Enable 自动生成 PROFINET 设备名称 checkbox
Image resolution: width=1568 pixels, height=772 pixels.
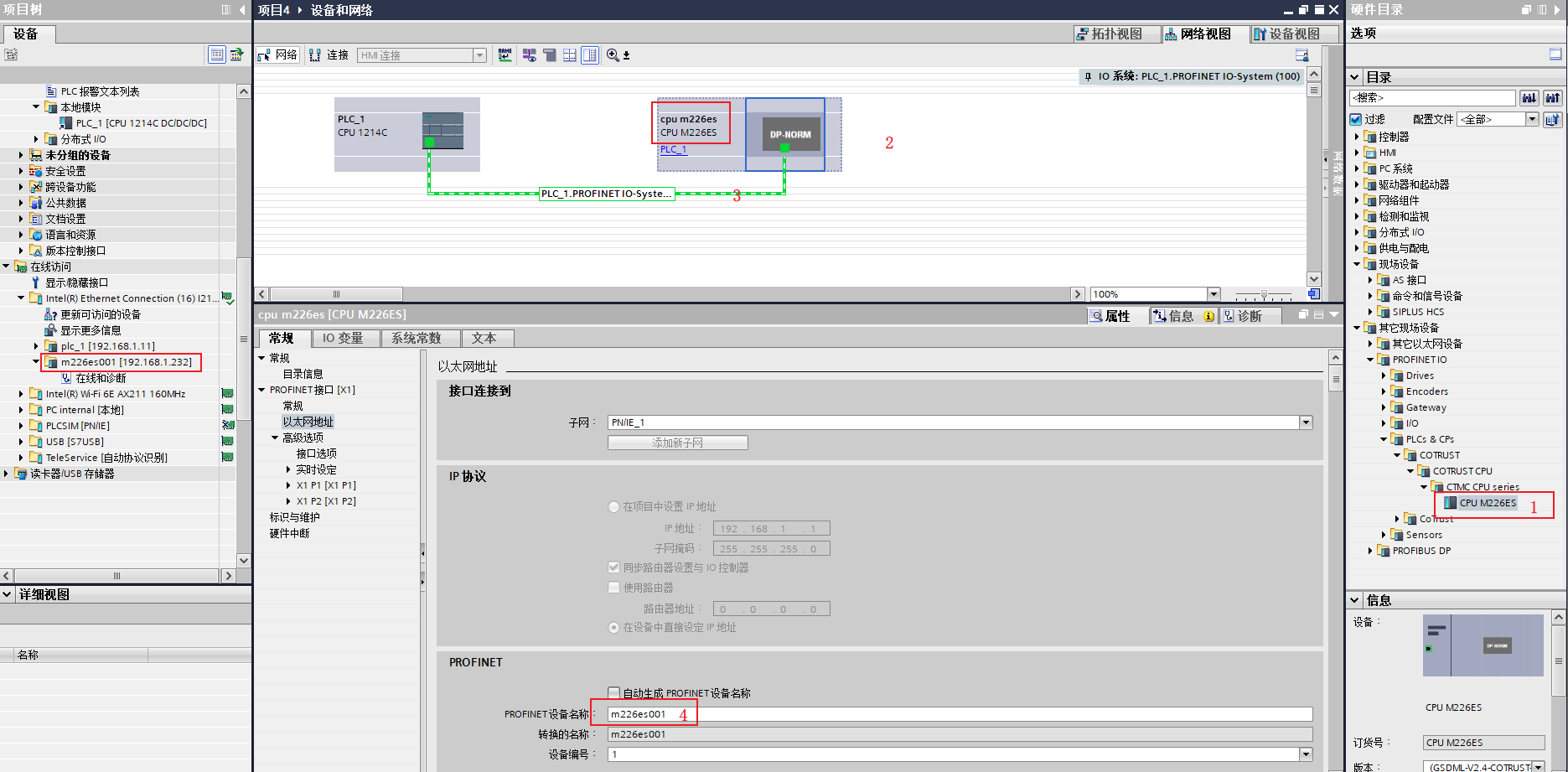pyautogui.click(x=613, y=693)
